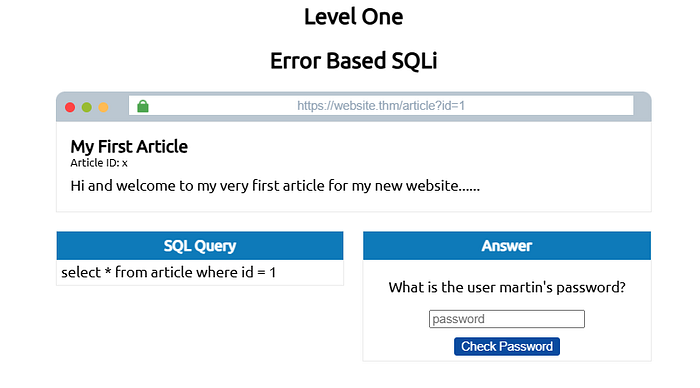Screen dimensions: 700x388
Task: Click the Check Password button
Action: pyautogui.click(x=507, y=346)
